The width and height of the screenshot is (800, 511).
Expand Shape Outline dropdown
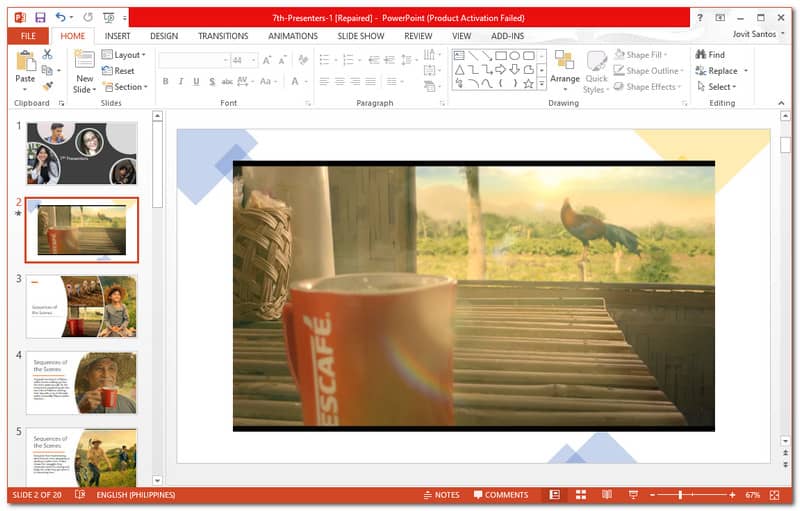(682, 70)
